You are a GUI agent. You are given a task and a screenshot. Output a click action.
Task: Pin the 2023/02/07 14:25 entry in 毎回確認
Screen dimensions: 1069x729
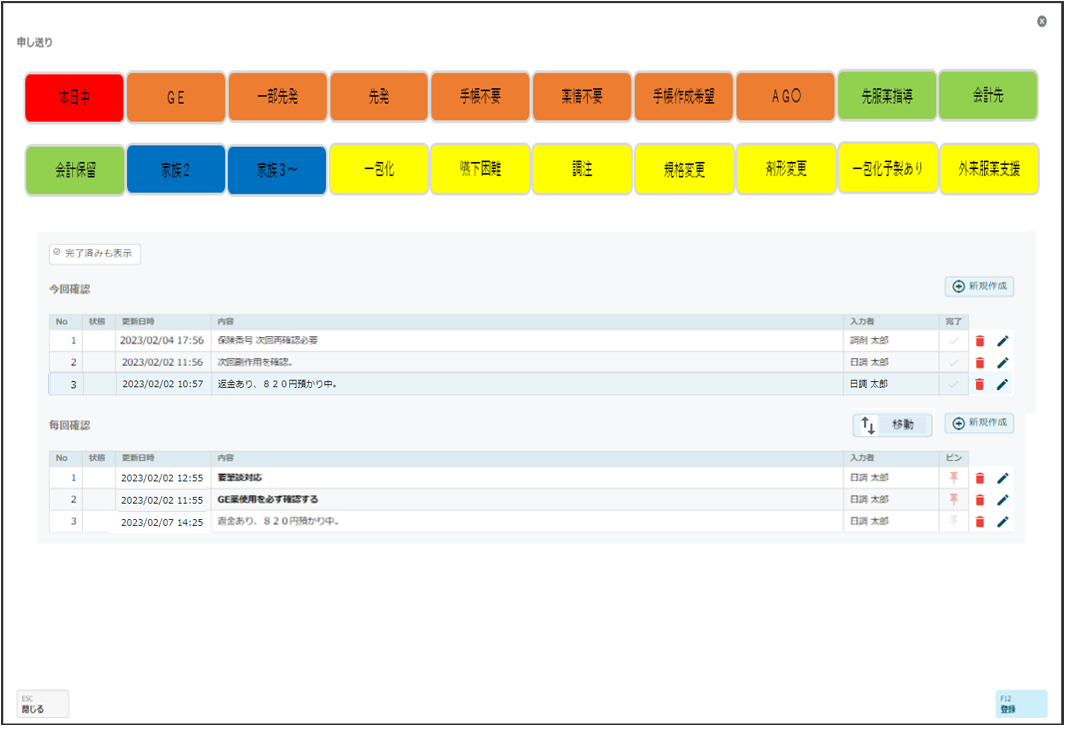pyautogui.click(x=954, y=521)
